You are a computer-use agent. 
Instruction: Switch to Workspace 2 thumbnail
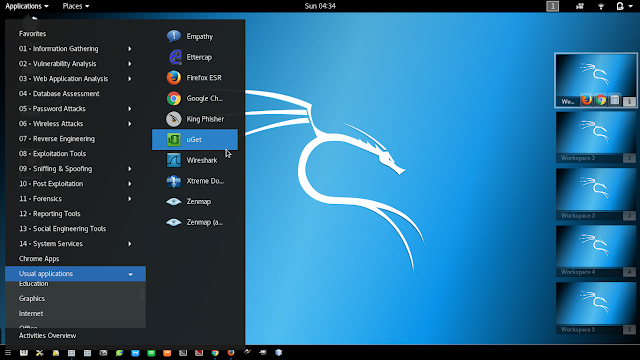click(596, 137)
